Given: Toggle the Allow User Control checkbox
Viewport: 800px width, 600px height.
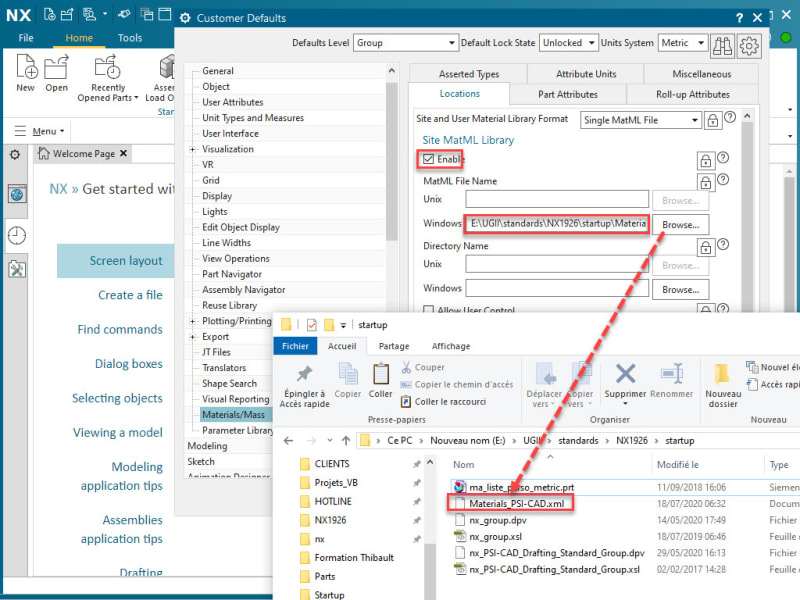Looking at the screenshot, I should pos(429,310).
